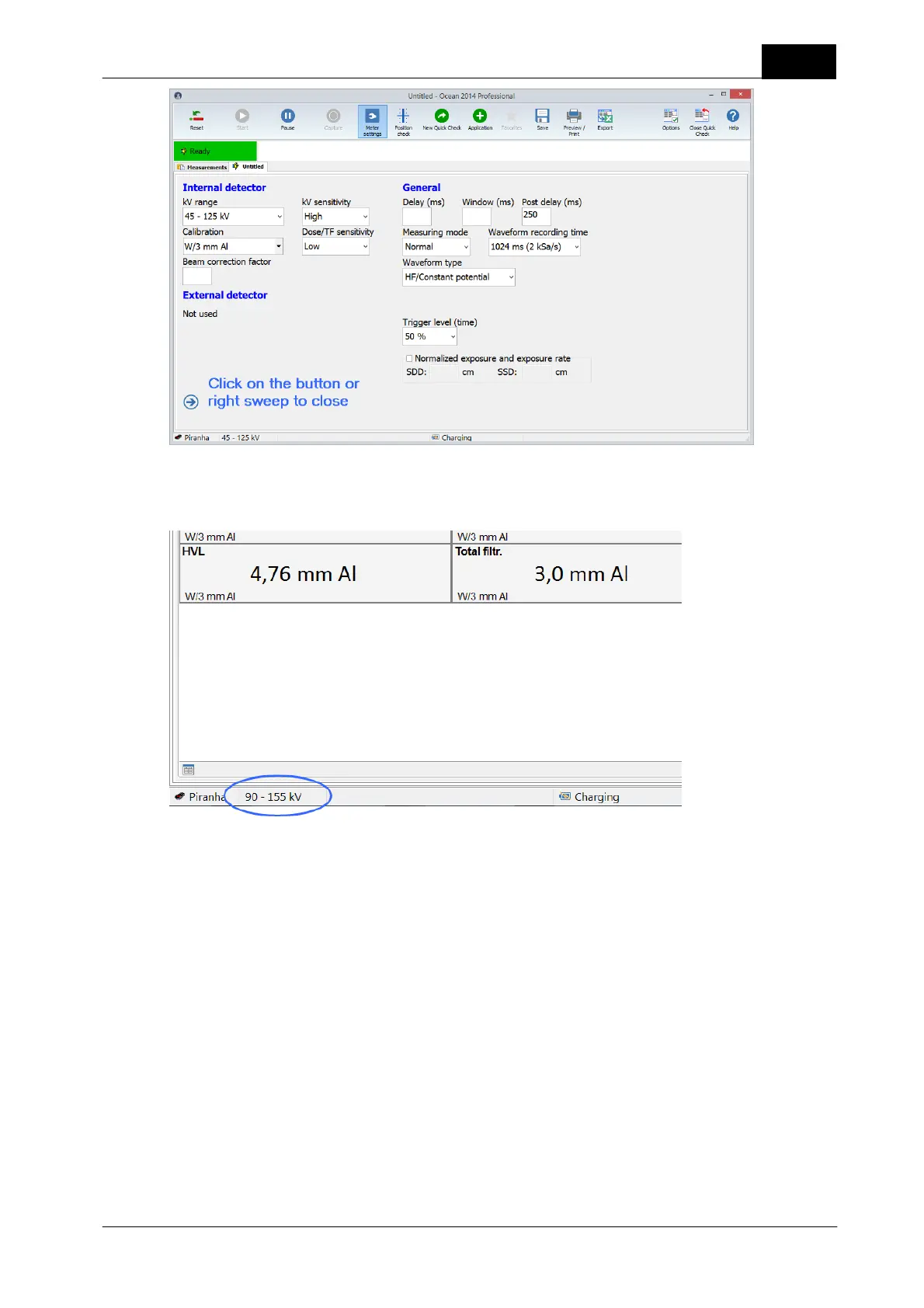Click the Piranha meter icon in lower status bar
924x1308 pixels.
pyautogui.click(x=179, y=796)
